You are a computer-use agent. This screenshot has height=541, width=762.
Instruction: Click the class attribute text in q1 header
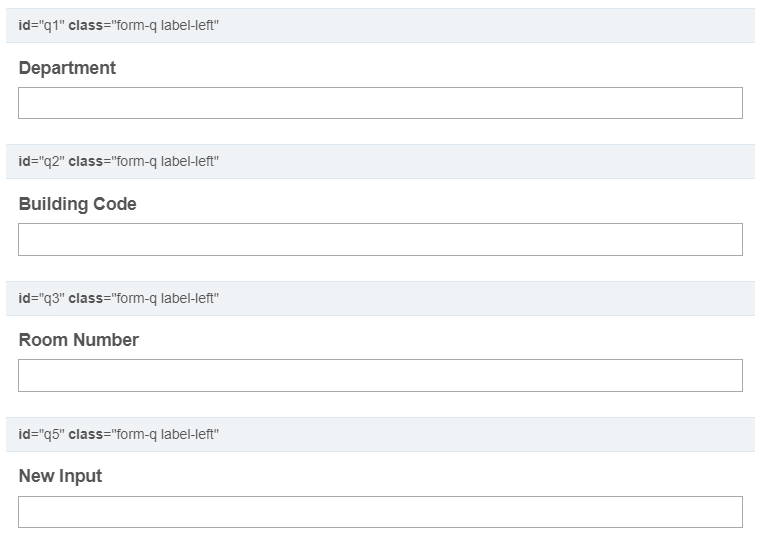point(143,25)
